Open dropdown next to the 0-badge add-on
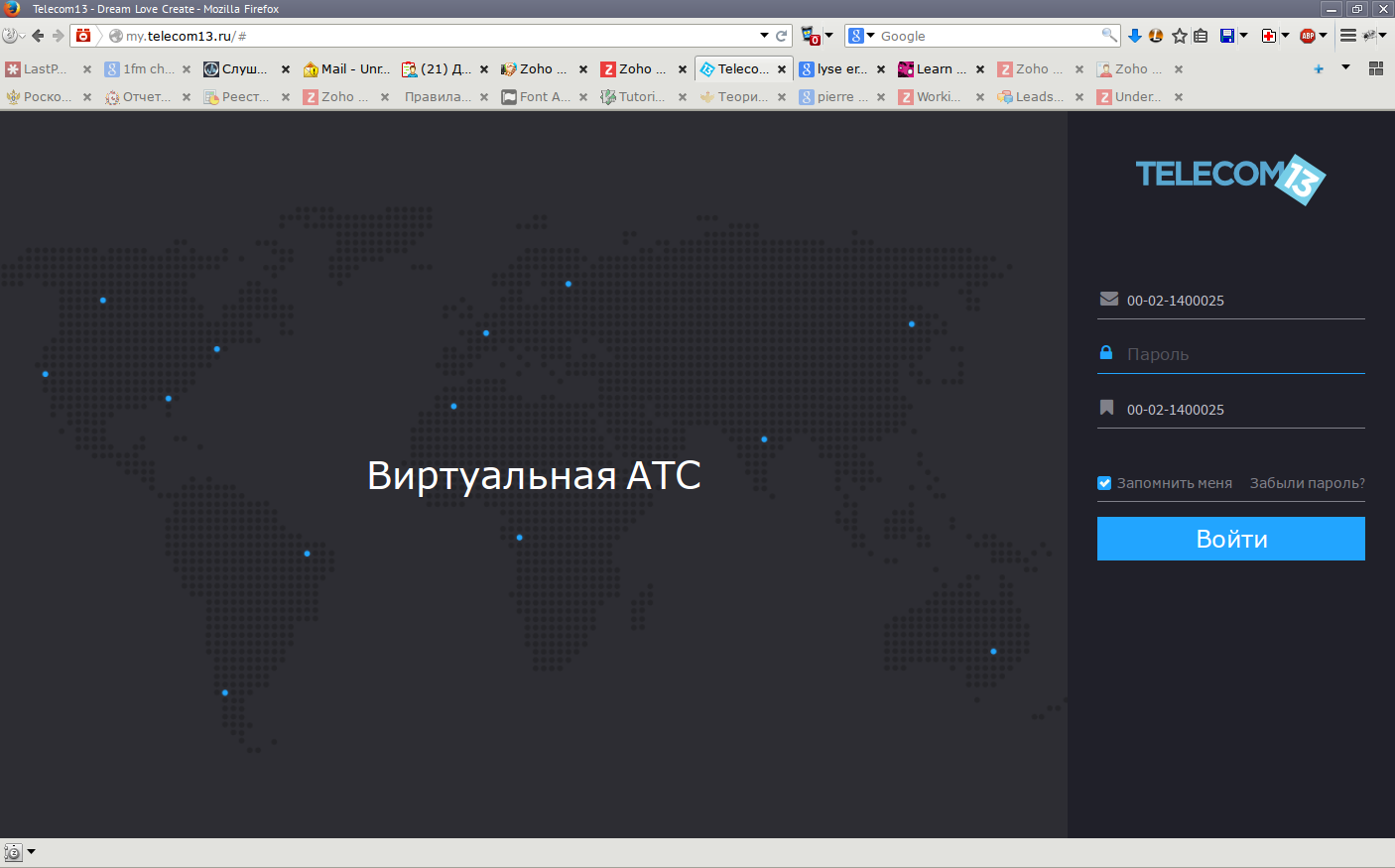The height and width of the screenshot is (868, 1395). [x=829, y=35]
